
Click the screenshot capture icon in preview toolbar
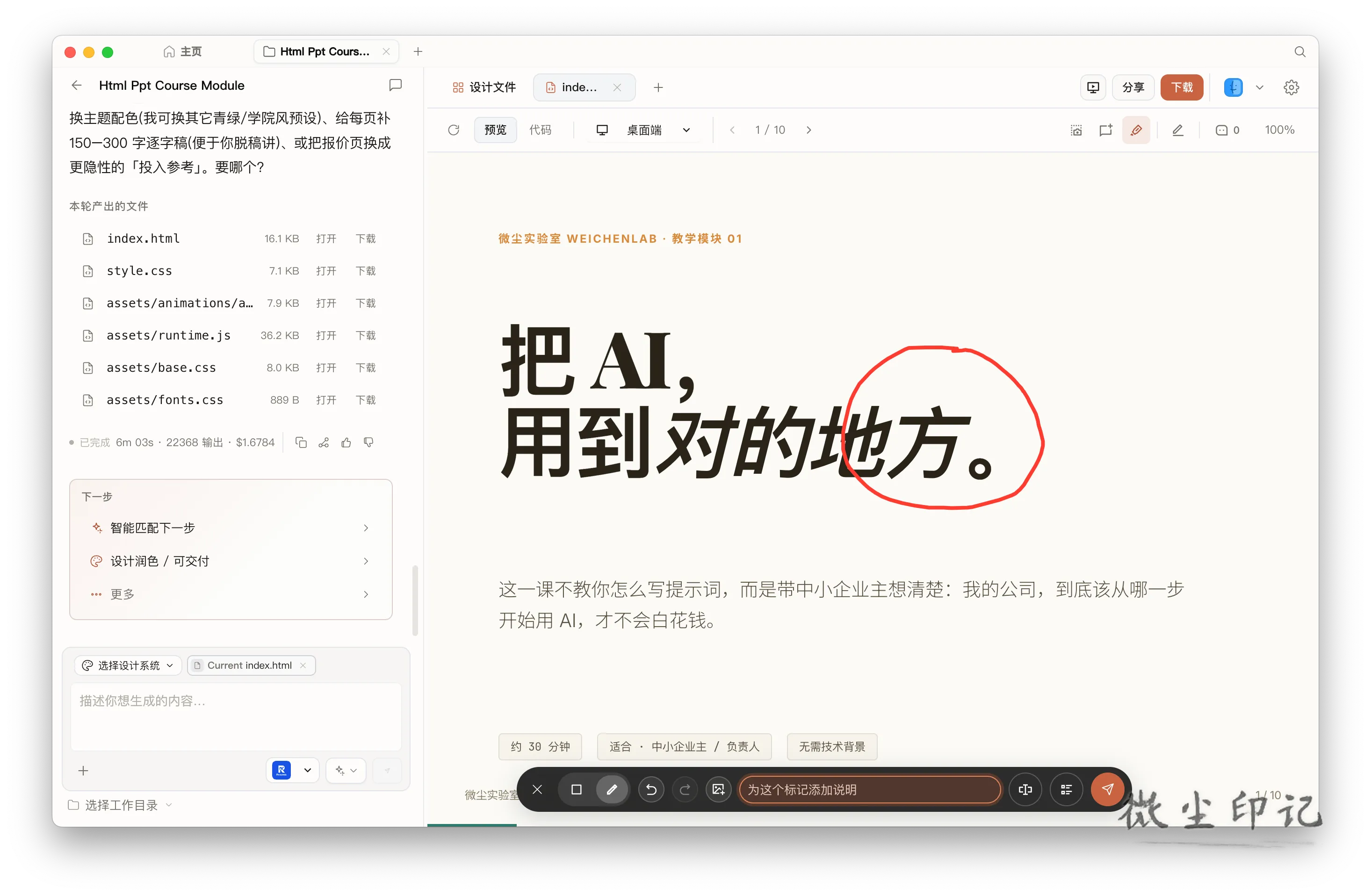[1076, 130]
